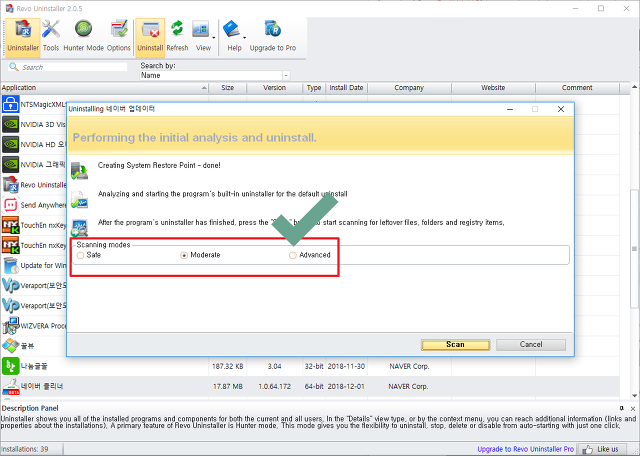Screen dimensions: 640x456
Task: Select the Moderate scanning mode
Action: coord(184,255)
